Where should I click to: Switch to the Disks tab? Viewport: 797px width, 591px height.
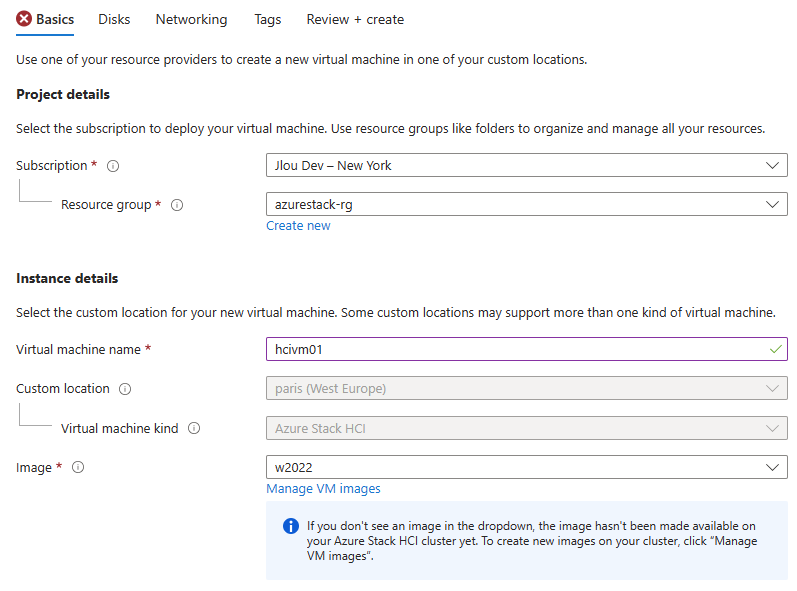tap(114, 19)
